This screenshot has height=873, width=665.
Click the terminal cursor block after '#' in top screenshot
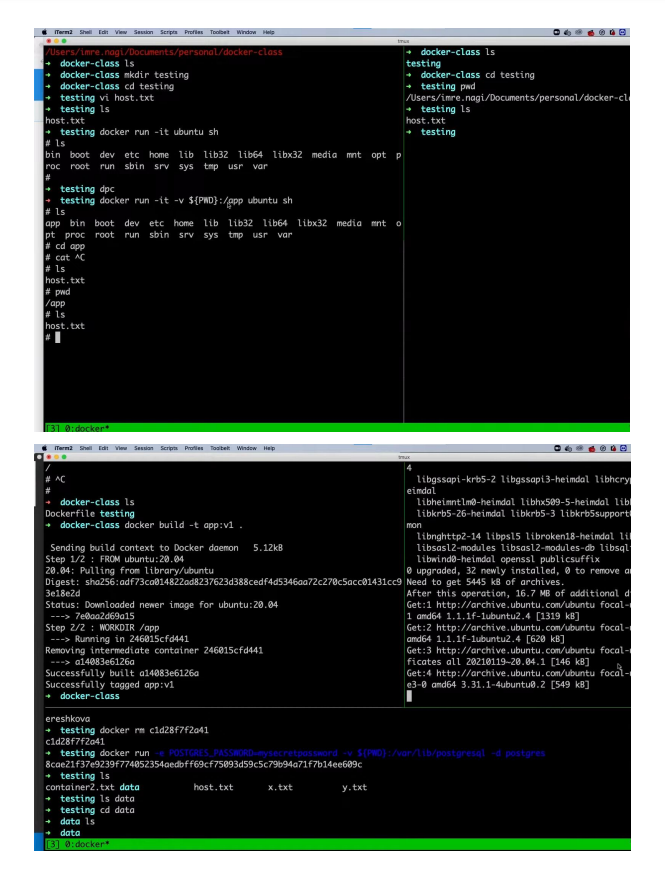[x=57, y=337]
